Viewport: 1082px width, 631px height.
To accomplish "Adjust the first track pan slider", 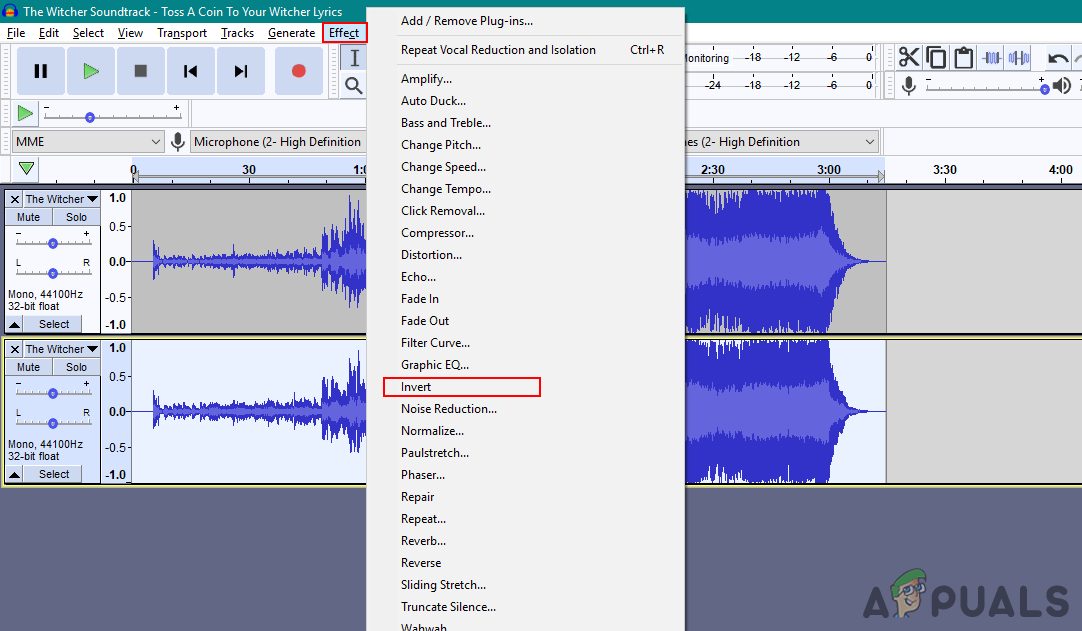I will click(x=52, y=273).
